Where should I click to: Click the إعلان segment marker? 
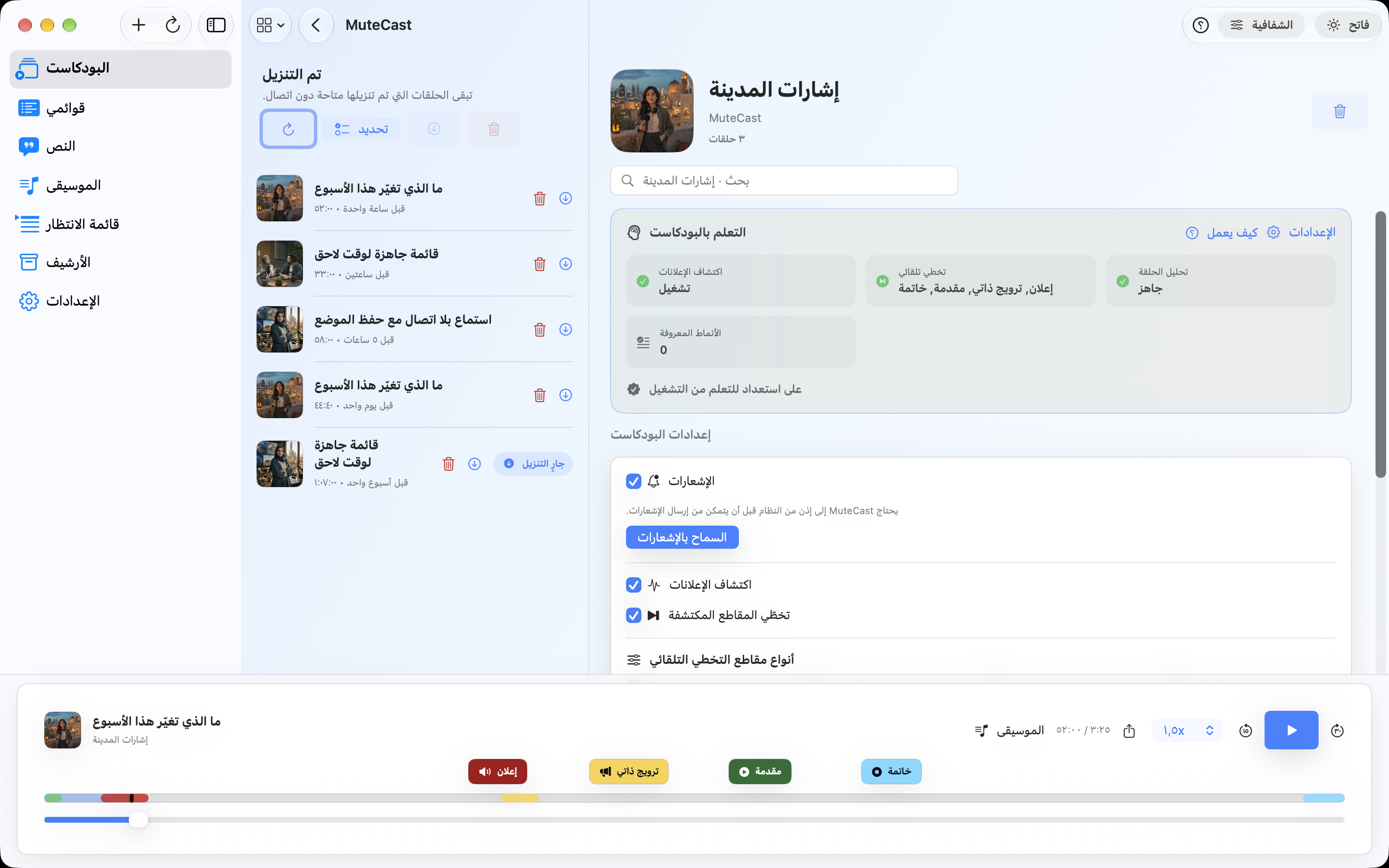pos(498,772)
